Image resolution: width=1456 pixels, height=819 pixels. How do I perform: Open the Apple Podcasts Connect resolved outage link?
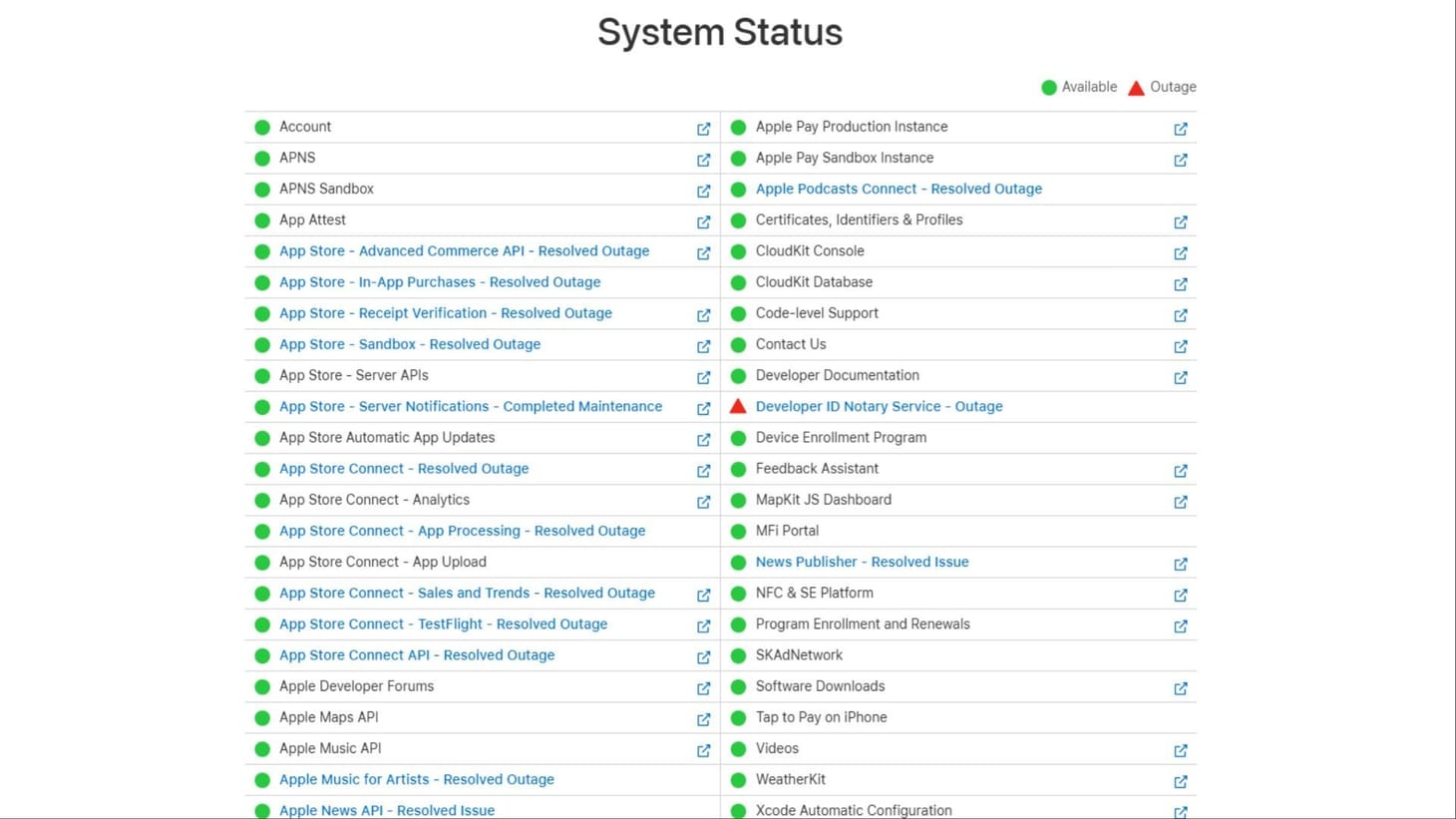point(899,189)
